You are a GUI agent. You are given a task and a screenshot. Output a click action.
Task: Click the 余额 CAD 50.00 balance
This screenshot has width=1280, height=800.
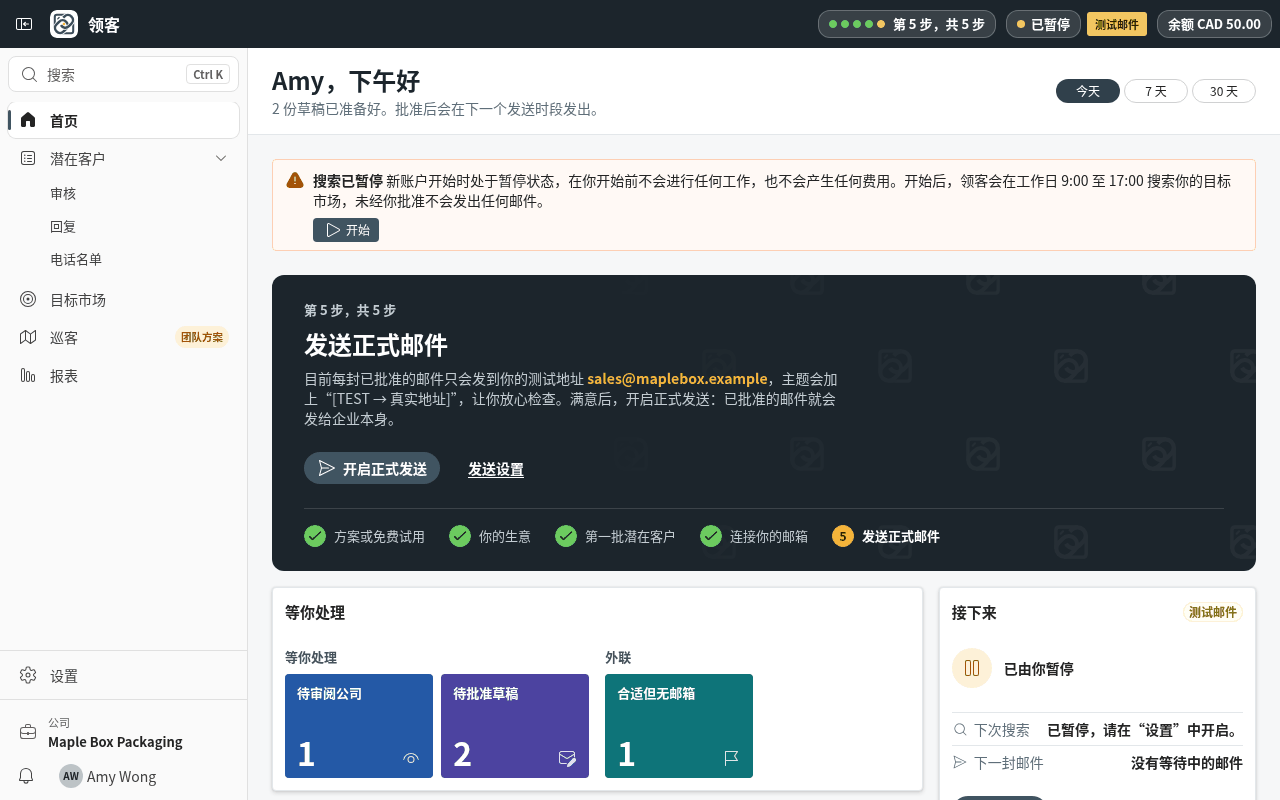pyautogui.click(x=1214, y=24)
